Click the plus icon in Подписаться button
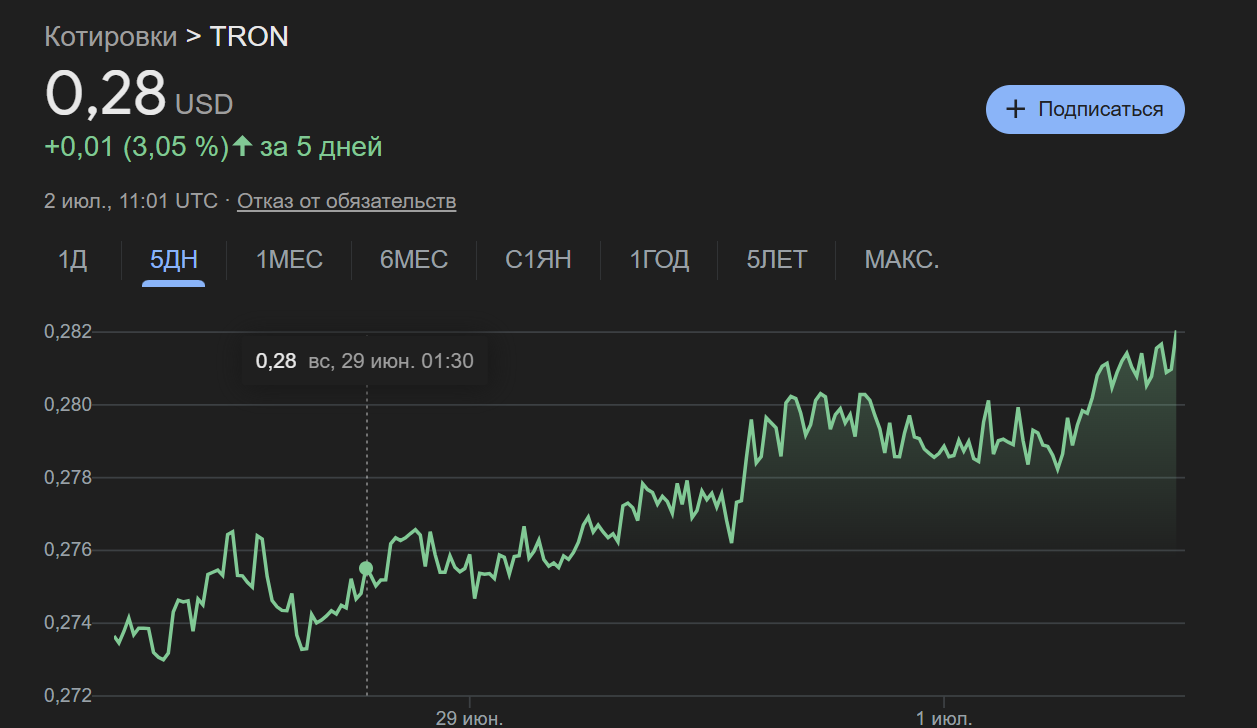1257x728 pixels. (1016, 109)
